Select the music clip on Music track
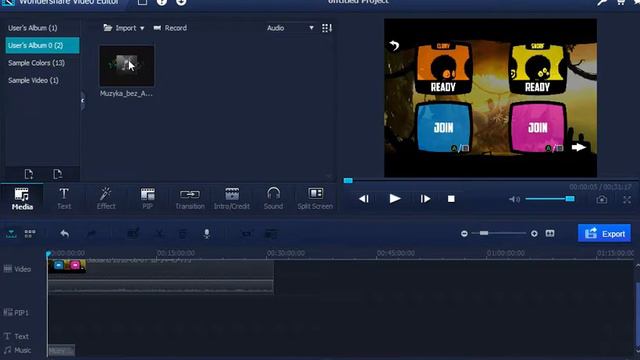This screenshot has height=360, width=640. [61, 351]
